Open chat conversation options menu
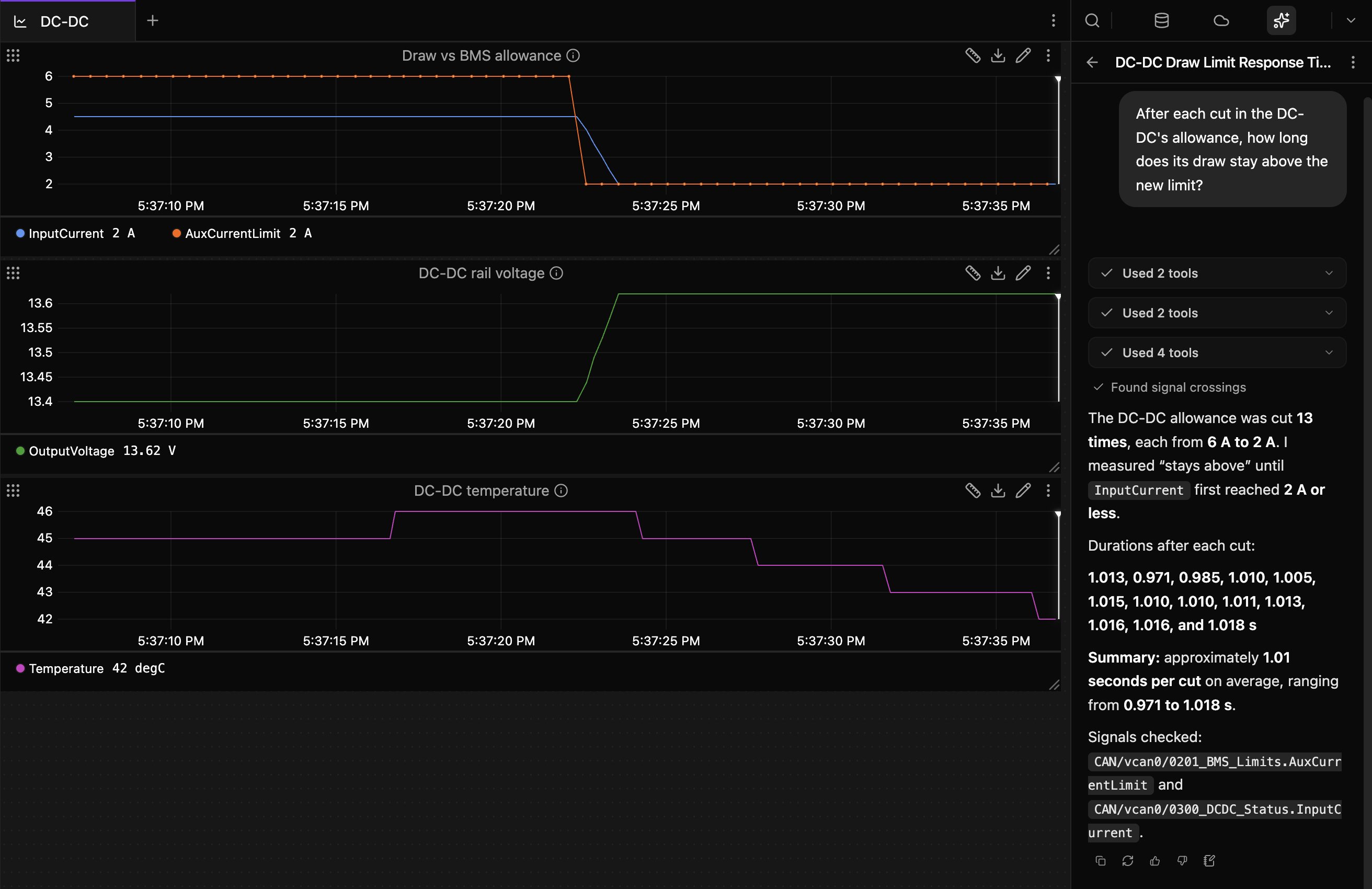Viewport: 1372px width, 889px height. pos(1353,62)
